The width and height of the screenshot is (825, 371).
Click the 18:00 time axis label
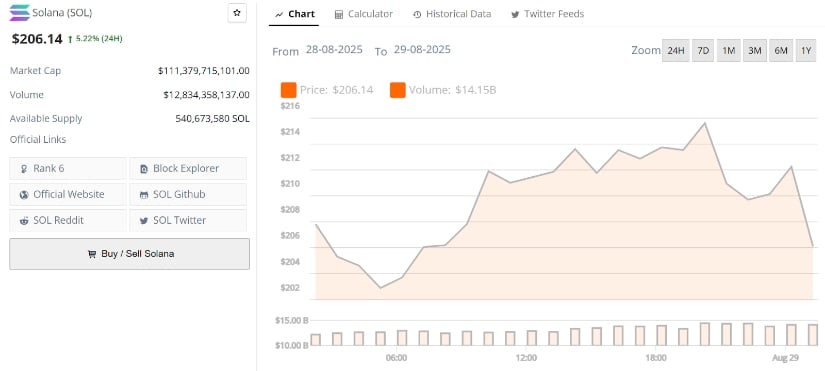pos(656,358)
